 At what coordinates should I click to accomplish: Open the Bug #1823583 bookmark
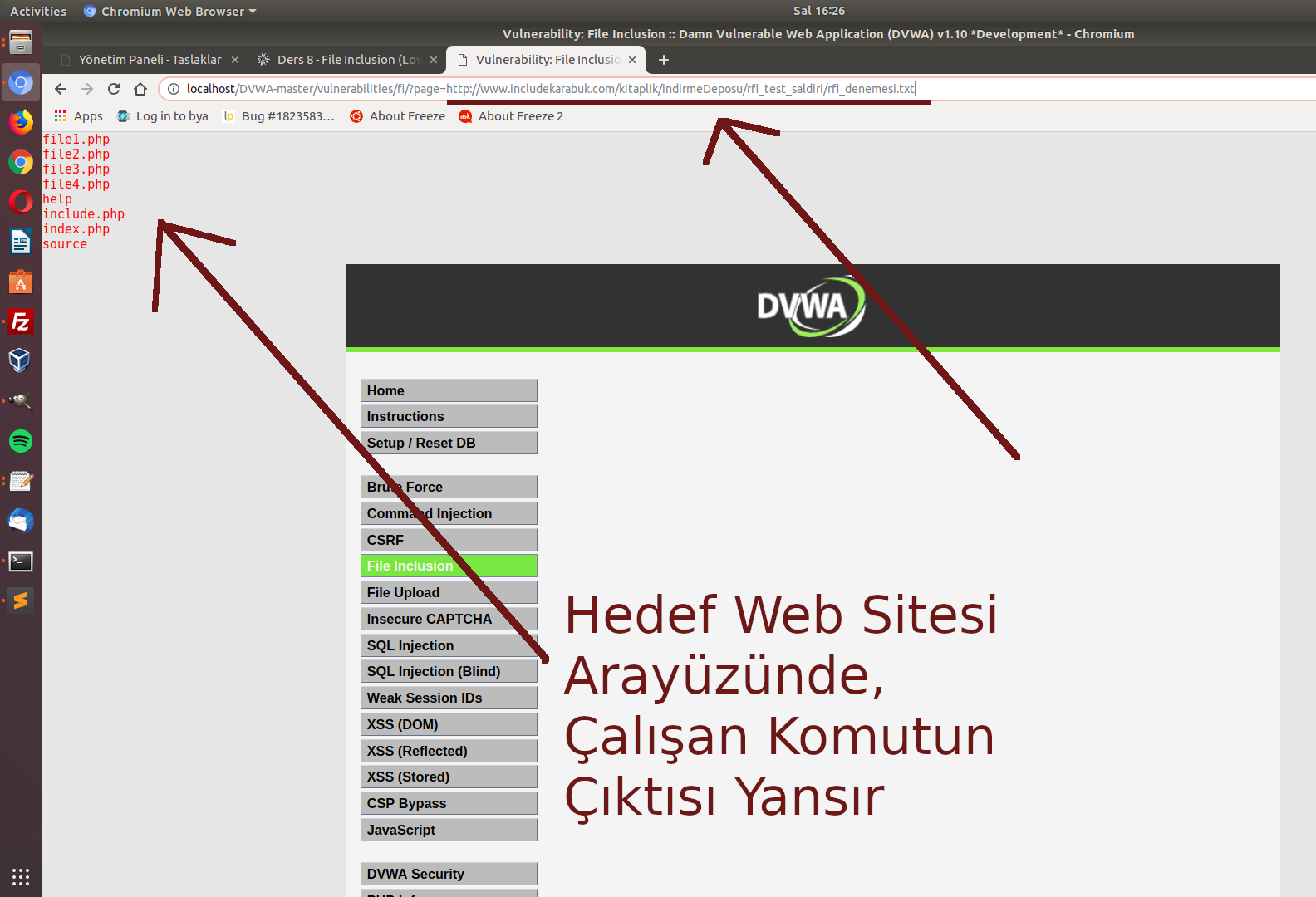[x=279, y=116]
